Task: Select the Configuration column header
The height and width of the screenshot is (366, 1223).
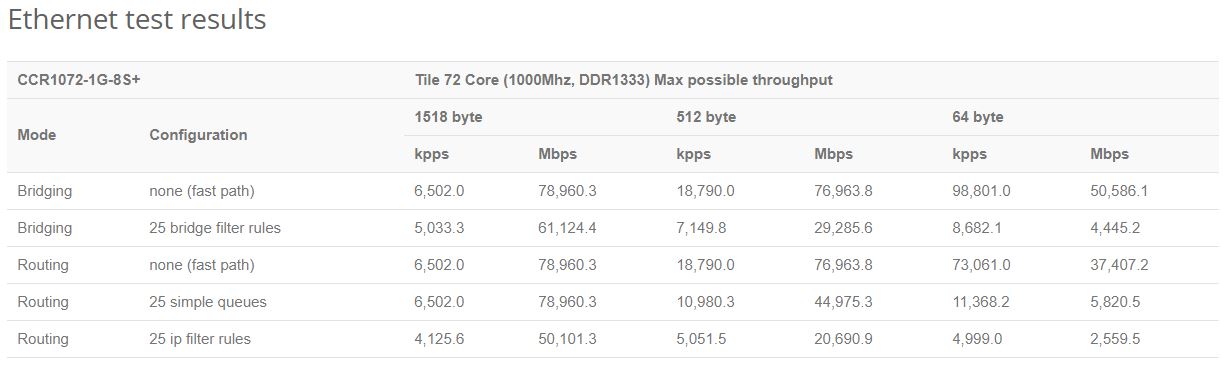Action: point(198,135)
